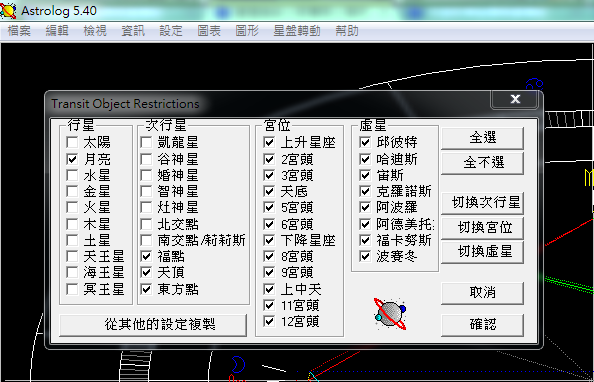Uncheck the 阿德美托 checkbox
Image resolution: width=594 pixels, height=382 pixels.
pos(365,224)
